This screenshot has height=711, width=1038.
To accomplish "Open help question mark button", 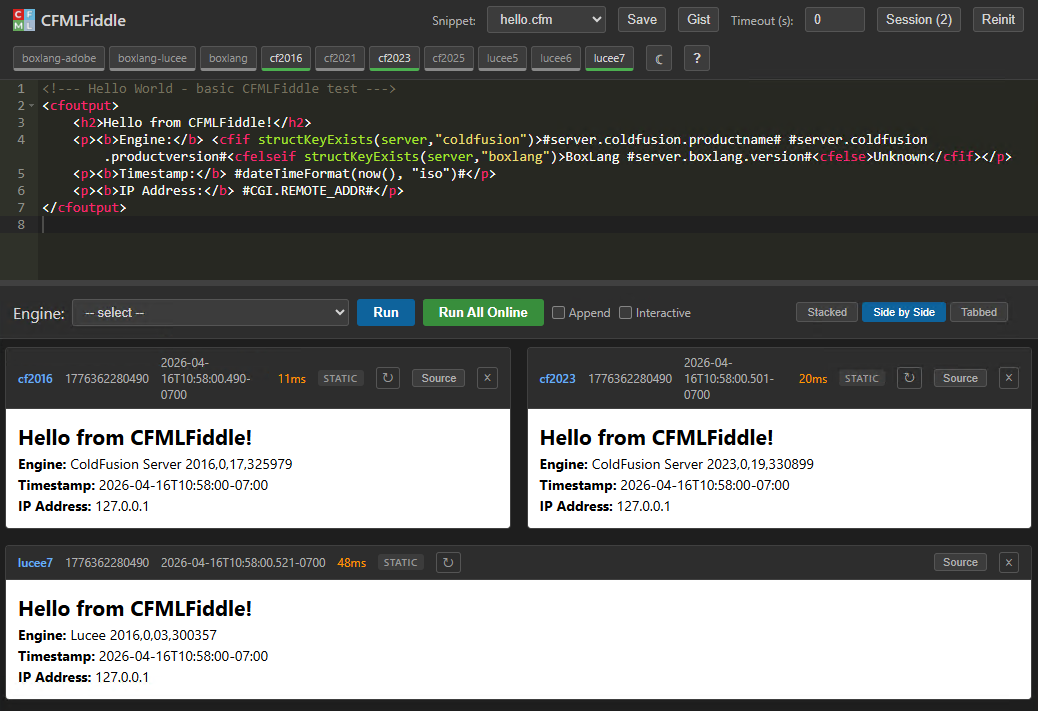I will pos(696,58).
